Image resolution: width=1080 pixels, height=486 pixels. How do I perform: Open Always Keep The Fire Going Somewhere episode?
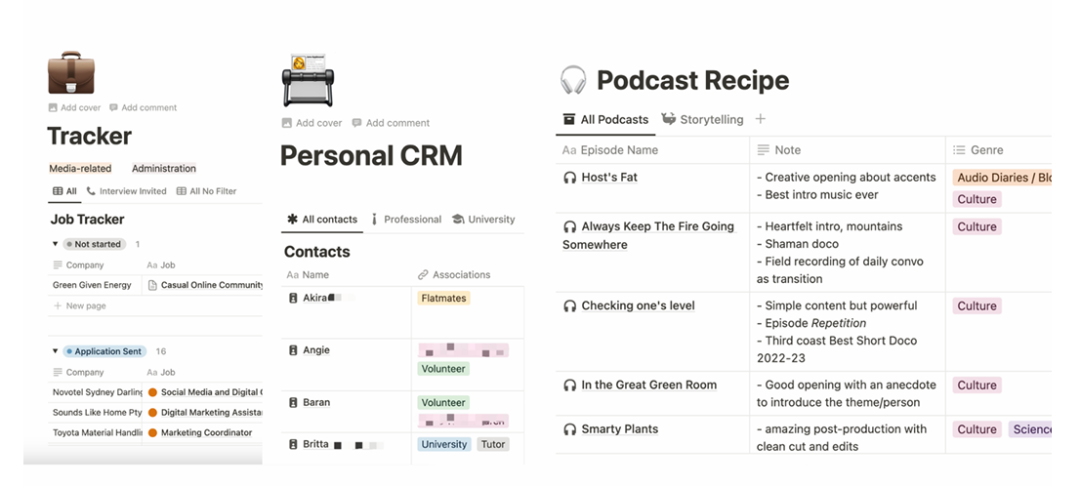[x=648, y=235]
